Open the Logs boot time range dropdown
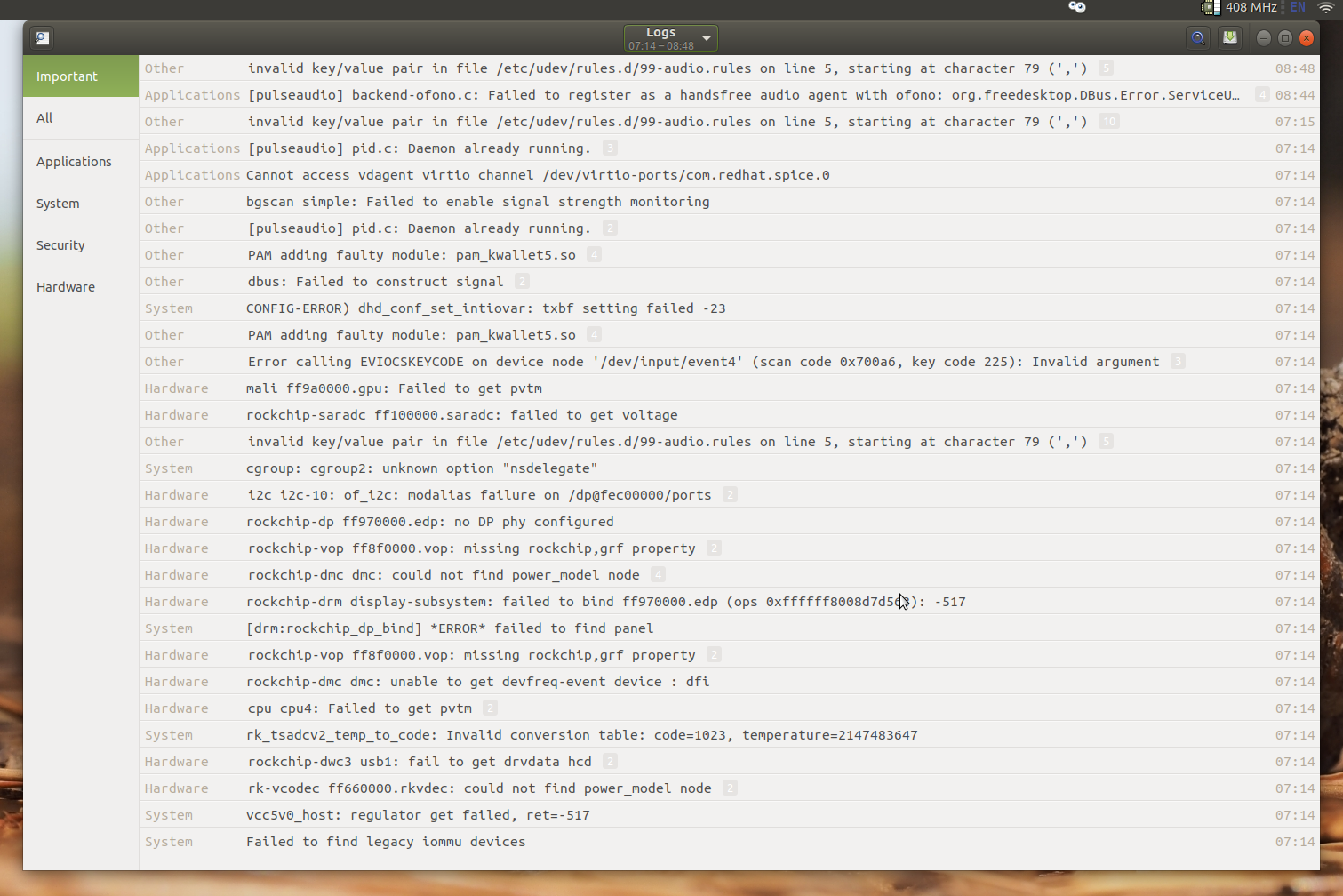1343x896 pixels. point(670,38)
